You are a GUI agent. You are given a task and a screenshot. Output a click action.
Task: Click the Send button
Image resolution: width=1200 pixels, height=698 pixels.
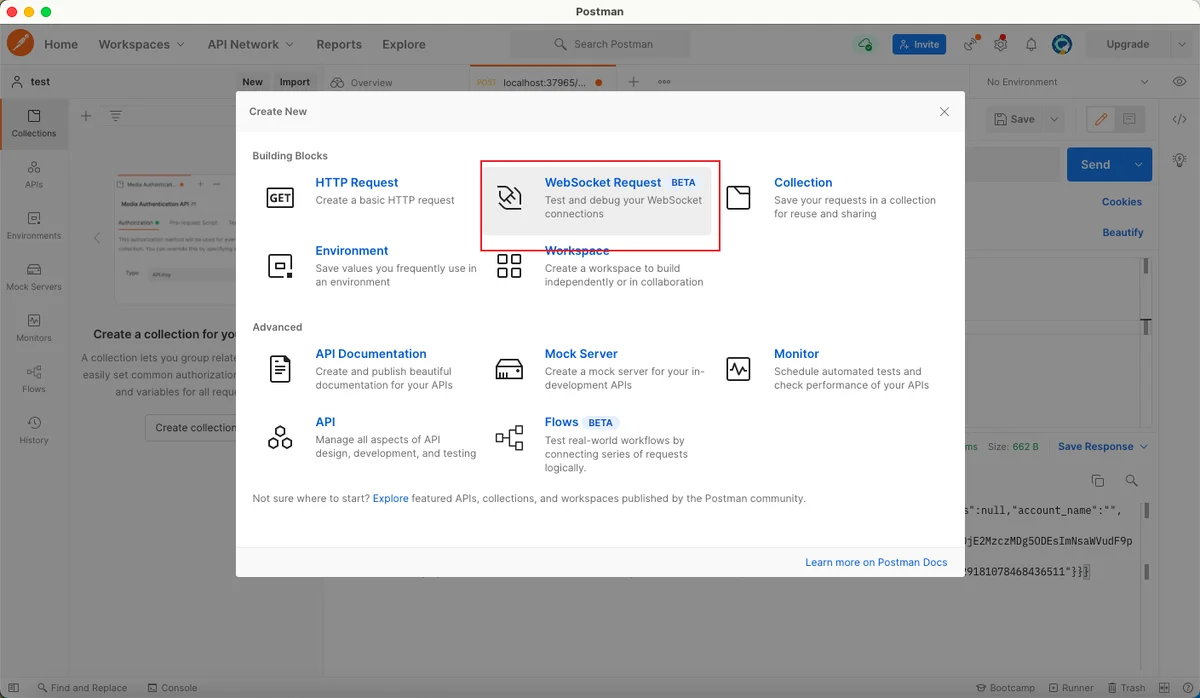click(1095, 164)
